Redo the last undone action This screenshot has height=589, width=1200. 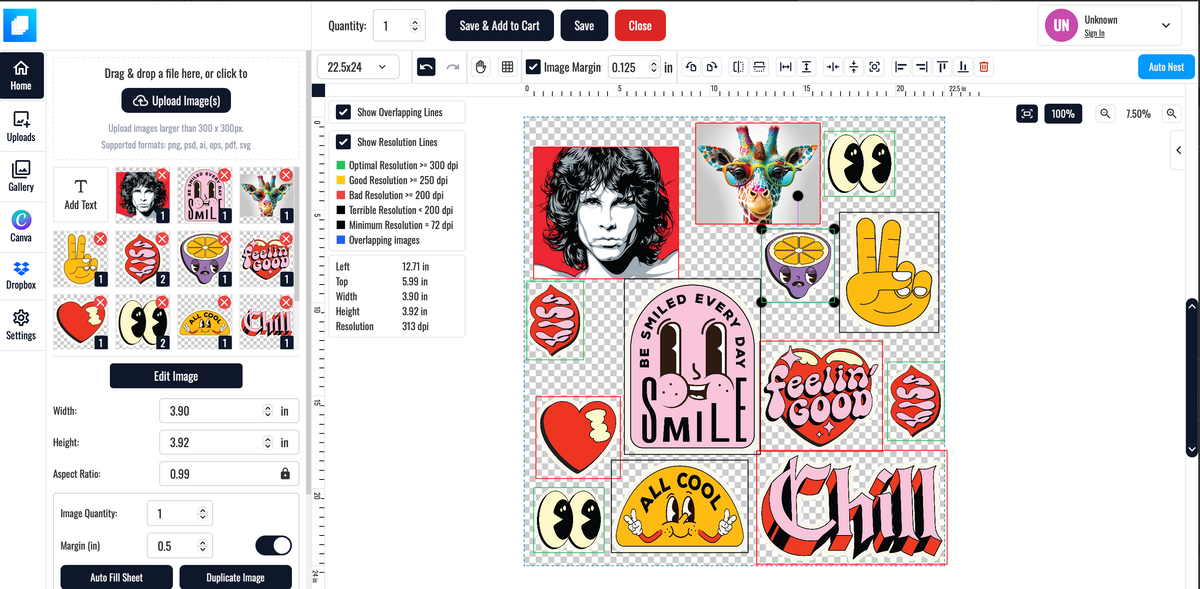452,67
